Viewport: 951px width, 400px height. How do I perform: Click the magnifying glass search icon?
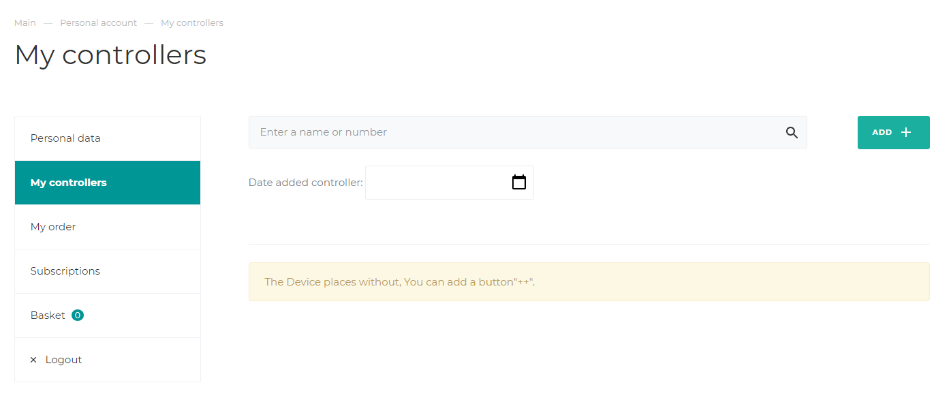791,133
